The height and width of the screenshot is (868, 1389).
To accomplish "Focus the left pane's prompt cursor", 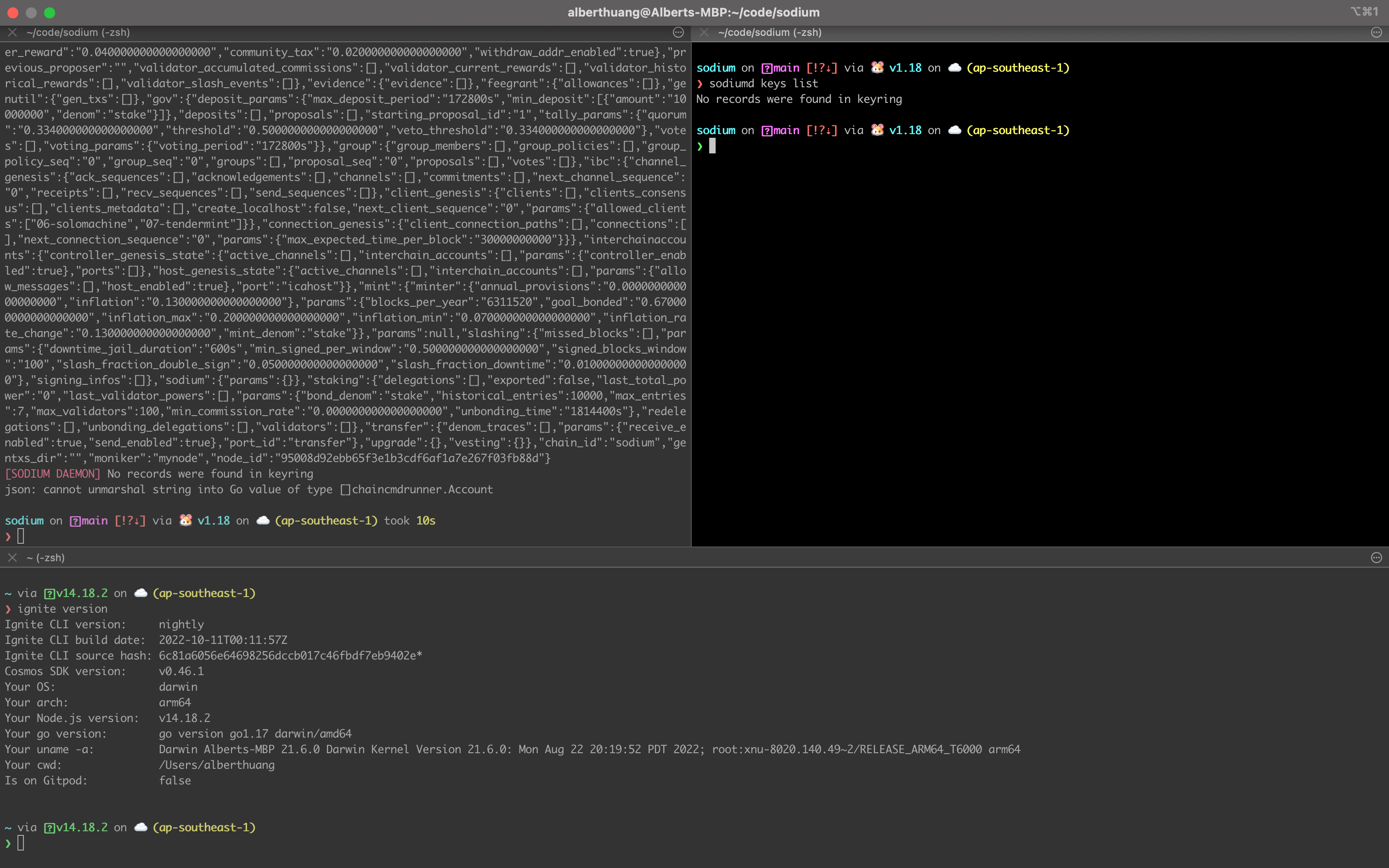I will (x=21, y=536).
